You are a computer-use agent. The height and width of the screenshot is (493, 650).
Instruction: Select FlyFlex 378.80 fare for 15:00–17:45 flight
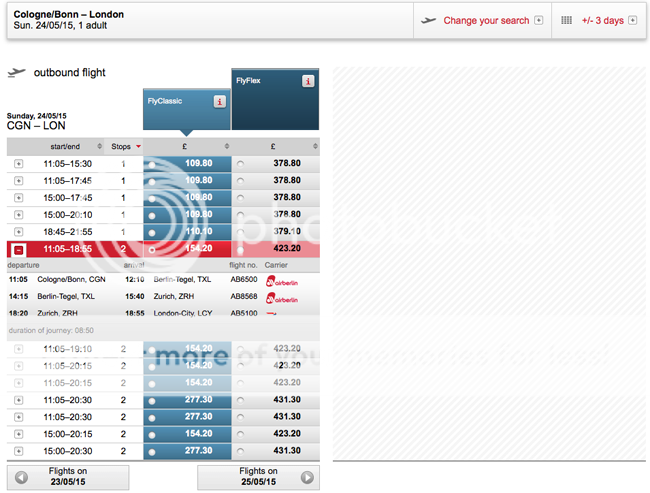(240, 198)
